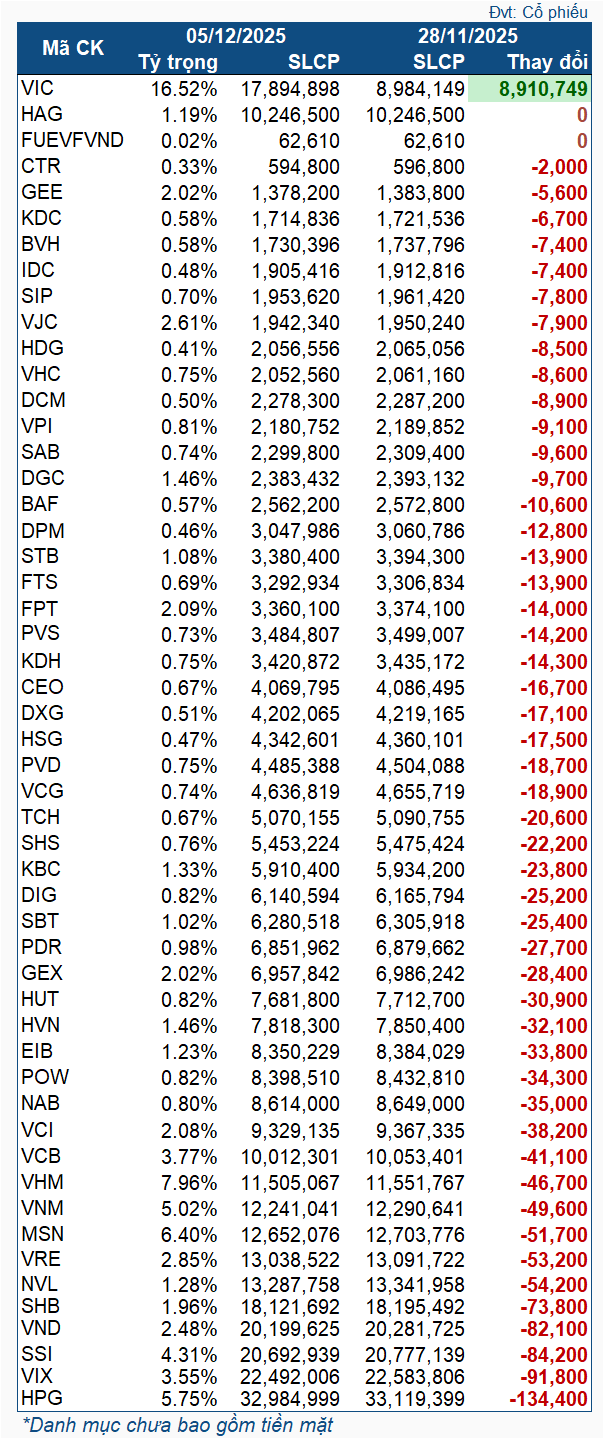Viewport: 603px width, 1438px height.
Task: Select the FUEVFVND ticker cell
Action: point(72,140)
